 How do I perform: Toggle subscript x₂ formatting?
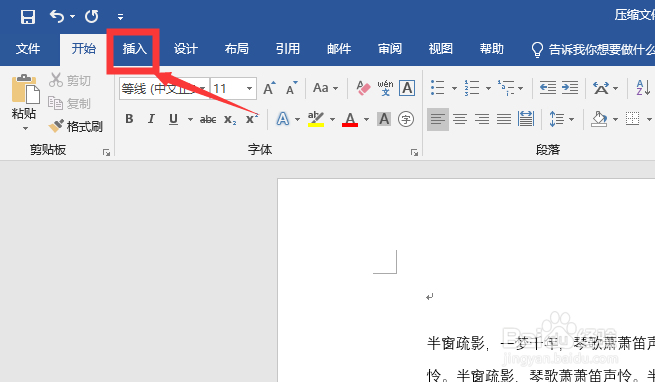coord(230,120)
